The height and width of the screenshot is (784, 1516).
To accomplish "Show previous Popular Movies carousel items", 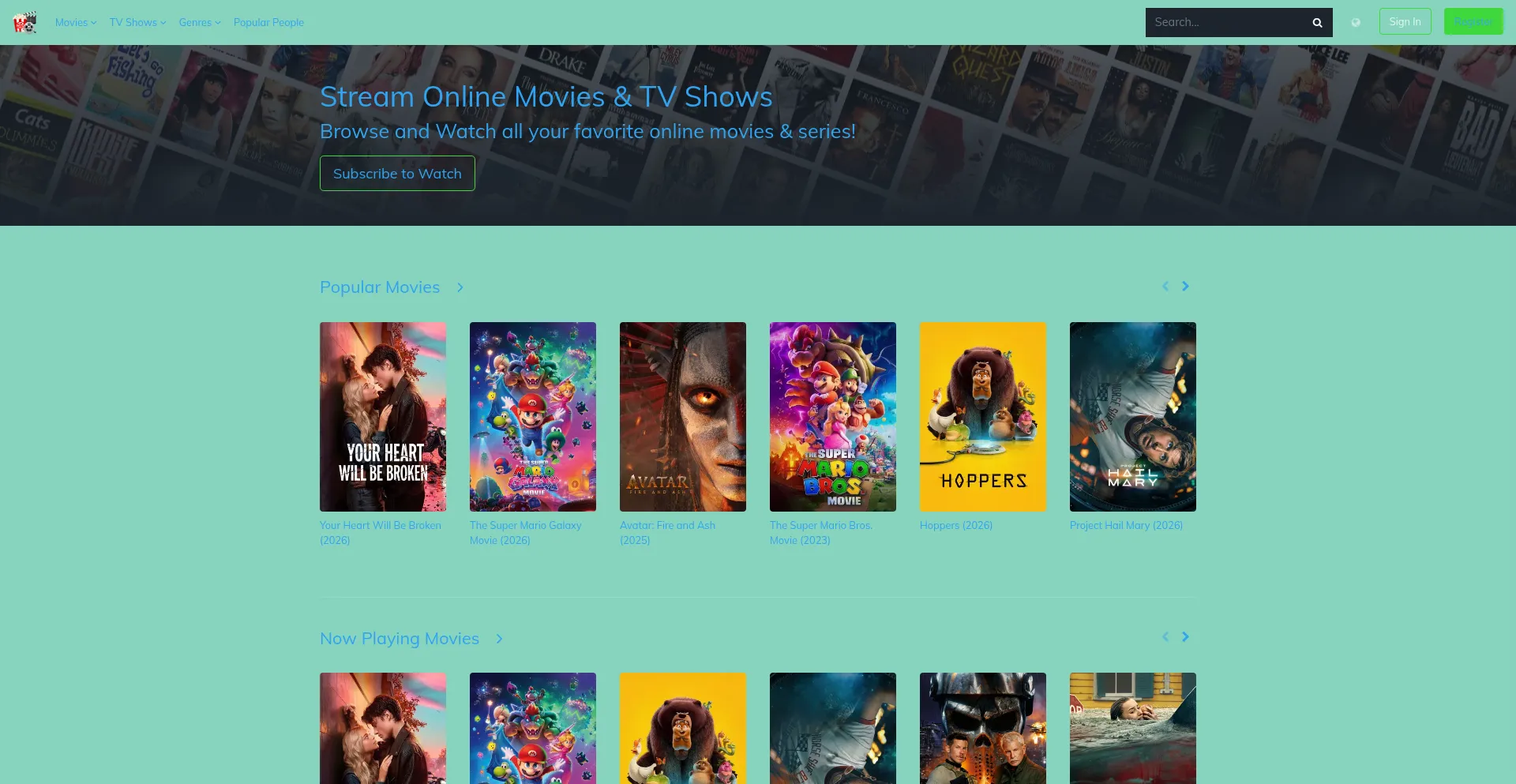I will click(1165, 286).
